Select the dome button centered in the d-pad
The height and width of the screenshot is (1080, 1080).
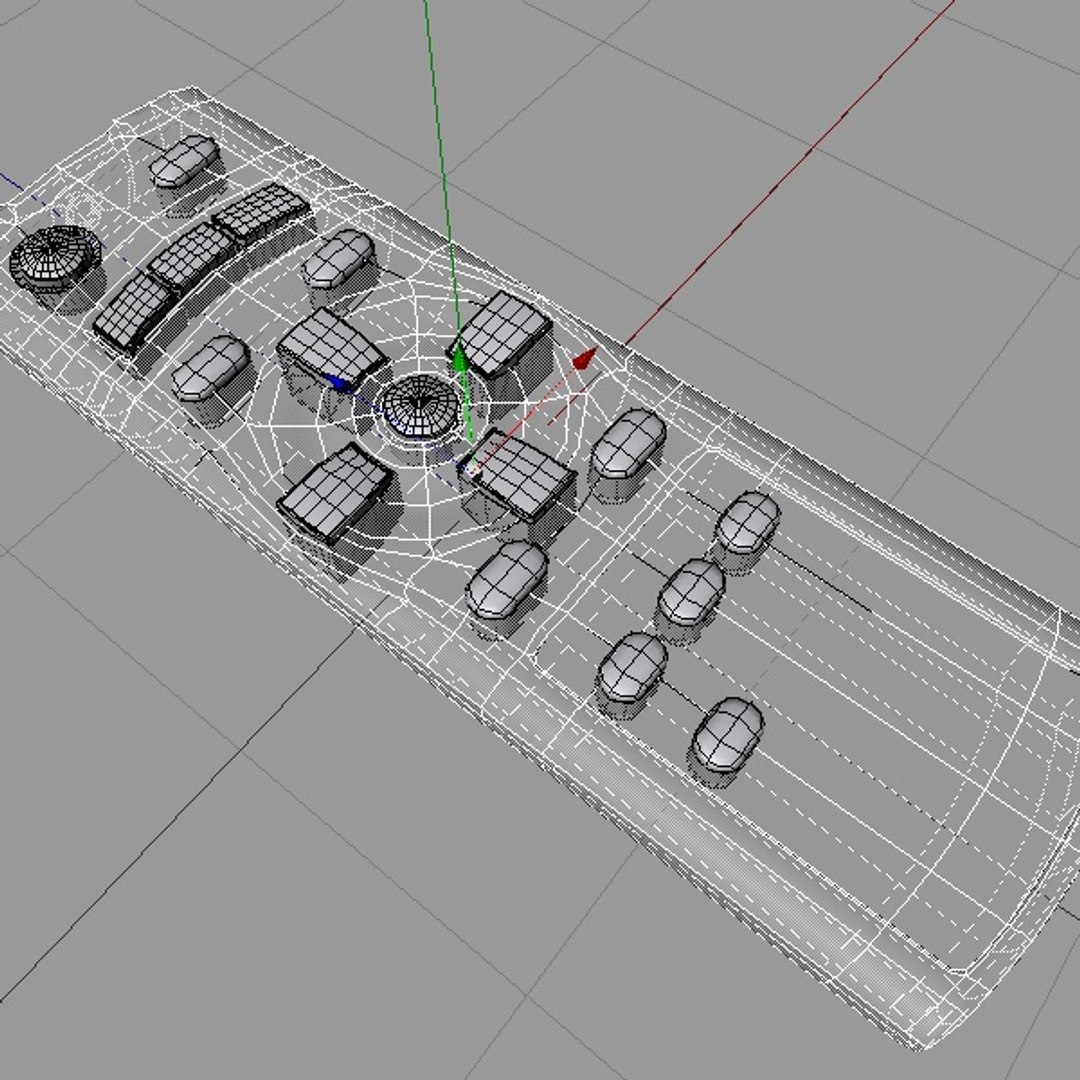point(420,405)
